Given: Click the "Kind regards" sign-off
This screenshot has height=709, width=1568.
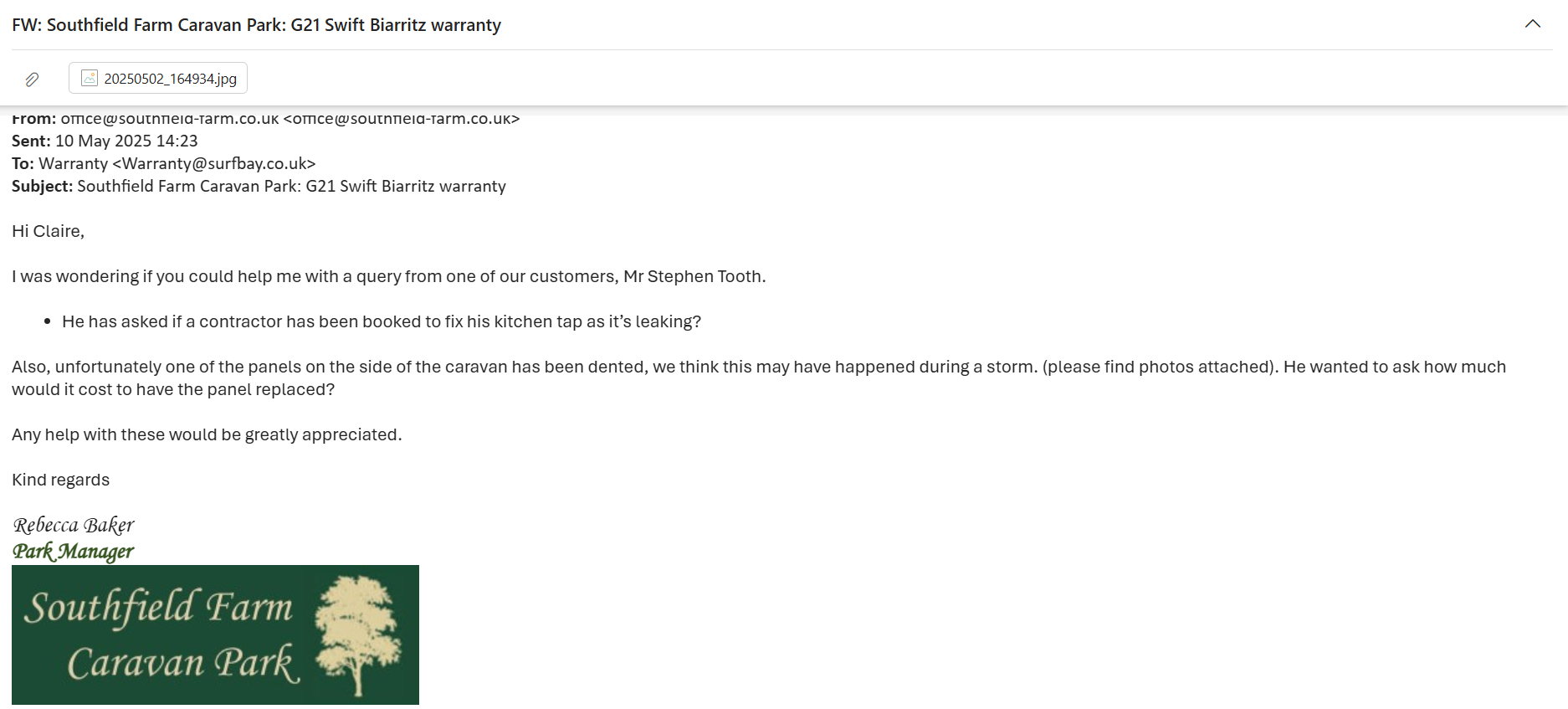Looking at the screenshot, I should 61,480.
